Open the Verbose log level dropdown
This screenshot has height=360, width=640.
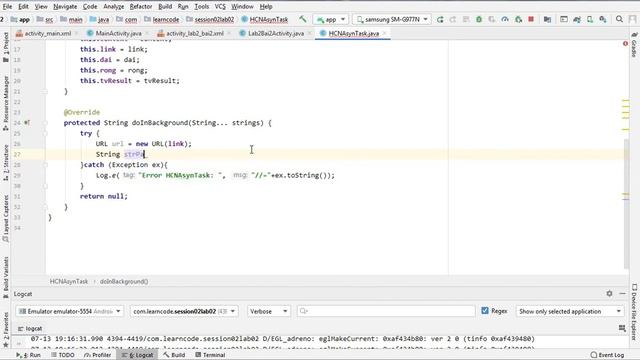268,311
